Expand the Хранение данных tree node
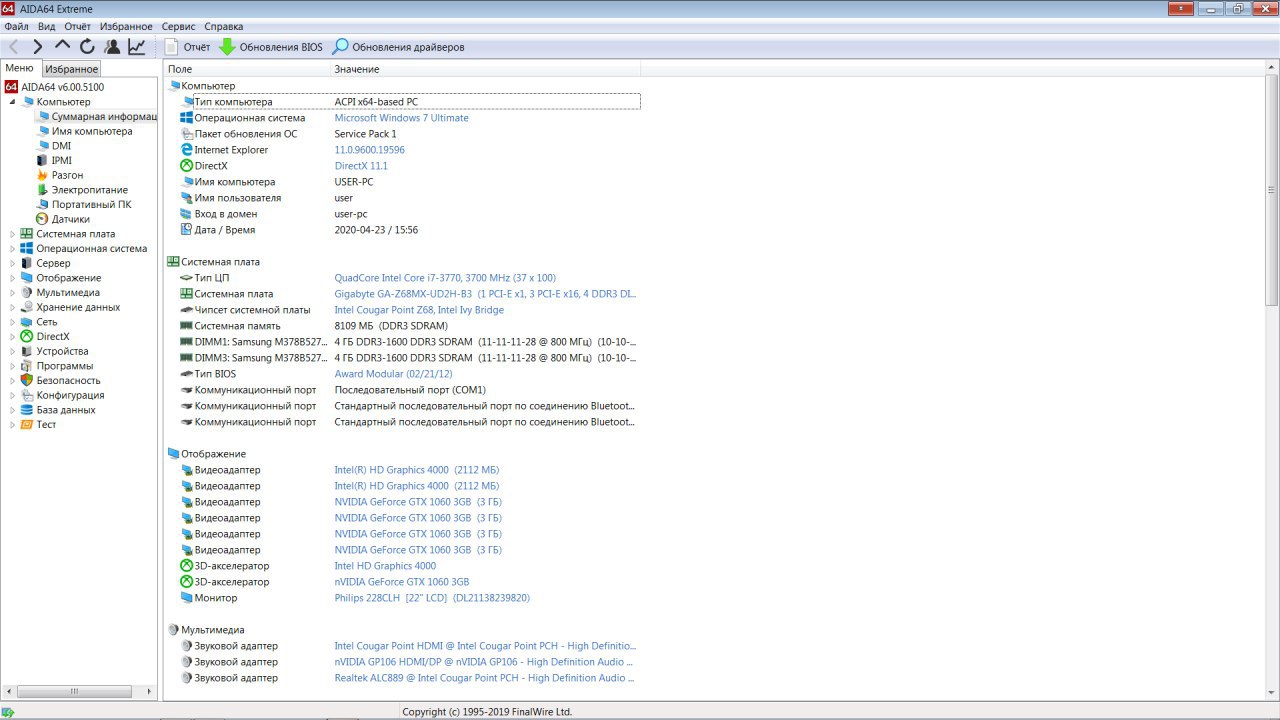 12,307
